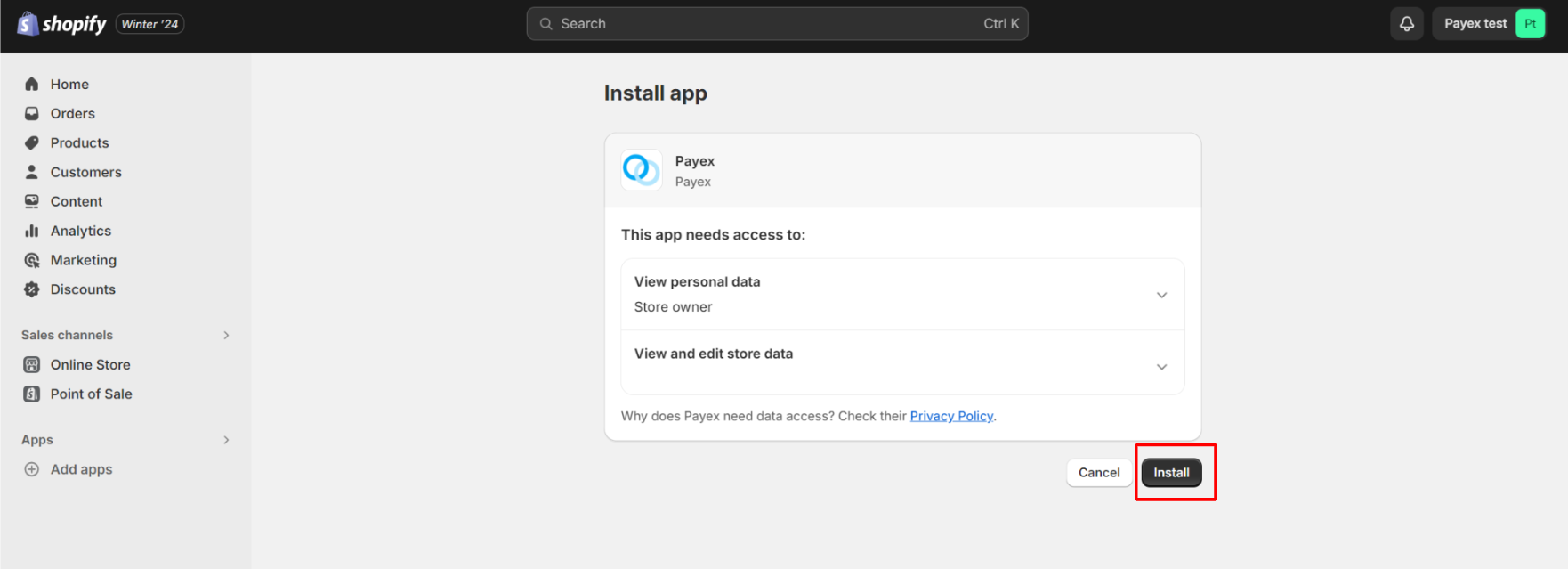The height and width of the screenshot is (569, 1568).
Task: Click the Pt account avatar
Action: [1530, 24]
